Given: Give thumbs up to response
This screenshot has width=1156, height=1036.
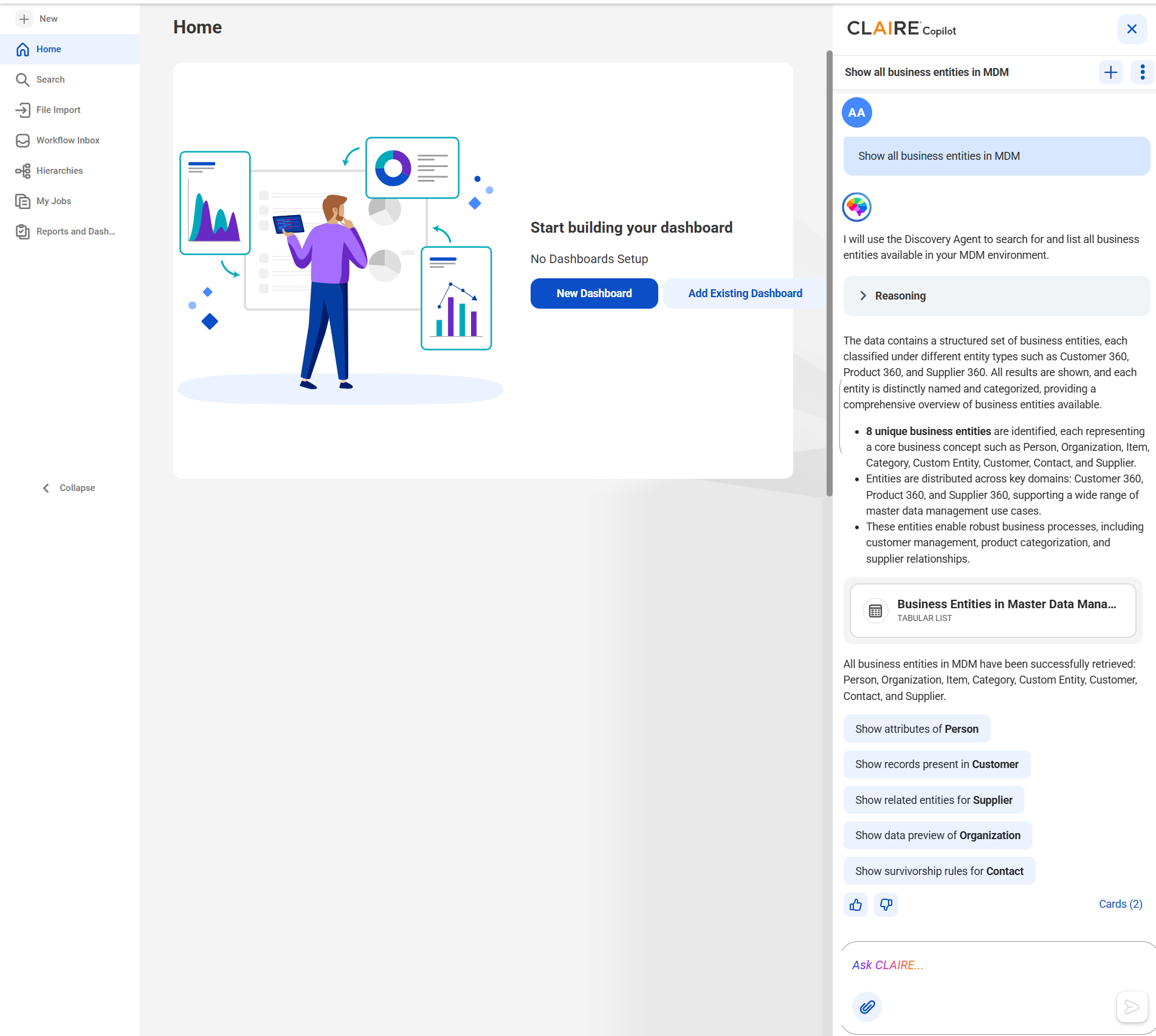Looking at the screenshot, I should click(x=856, y=905).
